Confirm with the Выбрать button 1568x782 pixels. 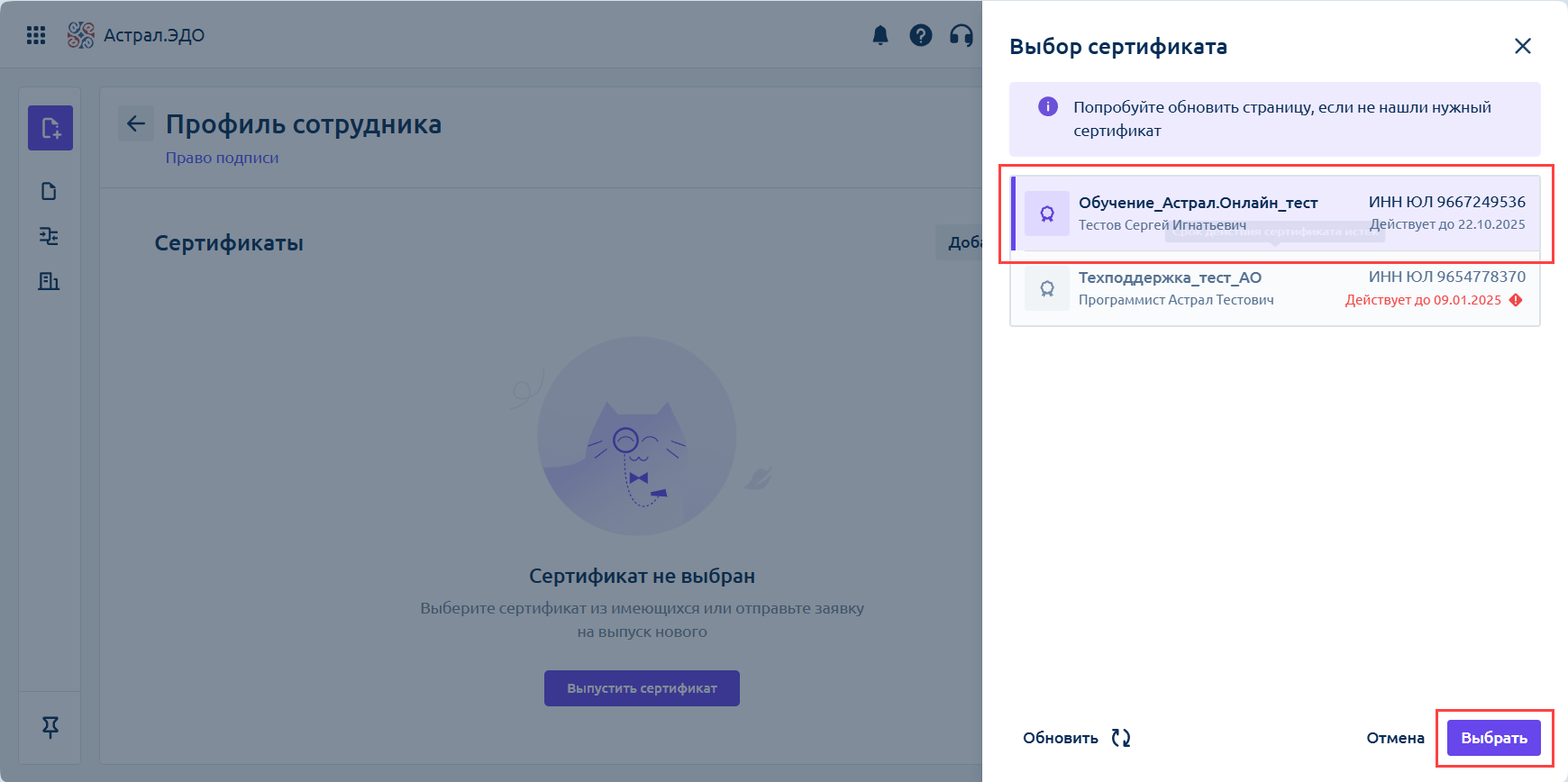click(x=1494, y=738)
